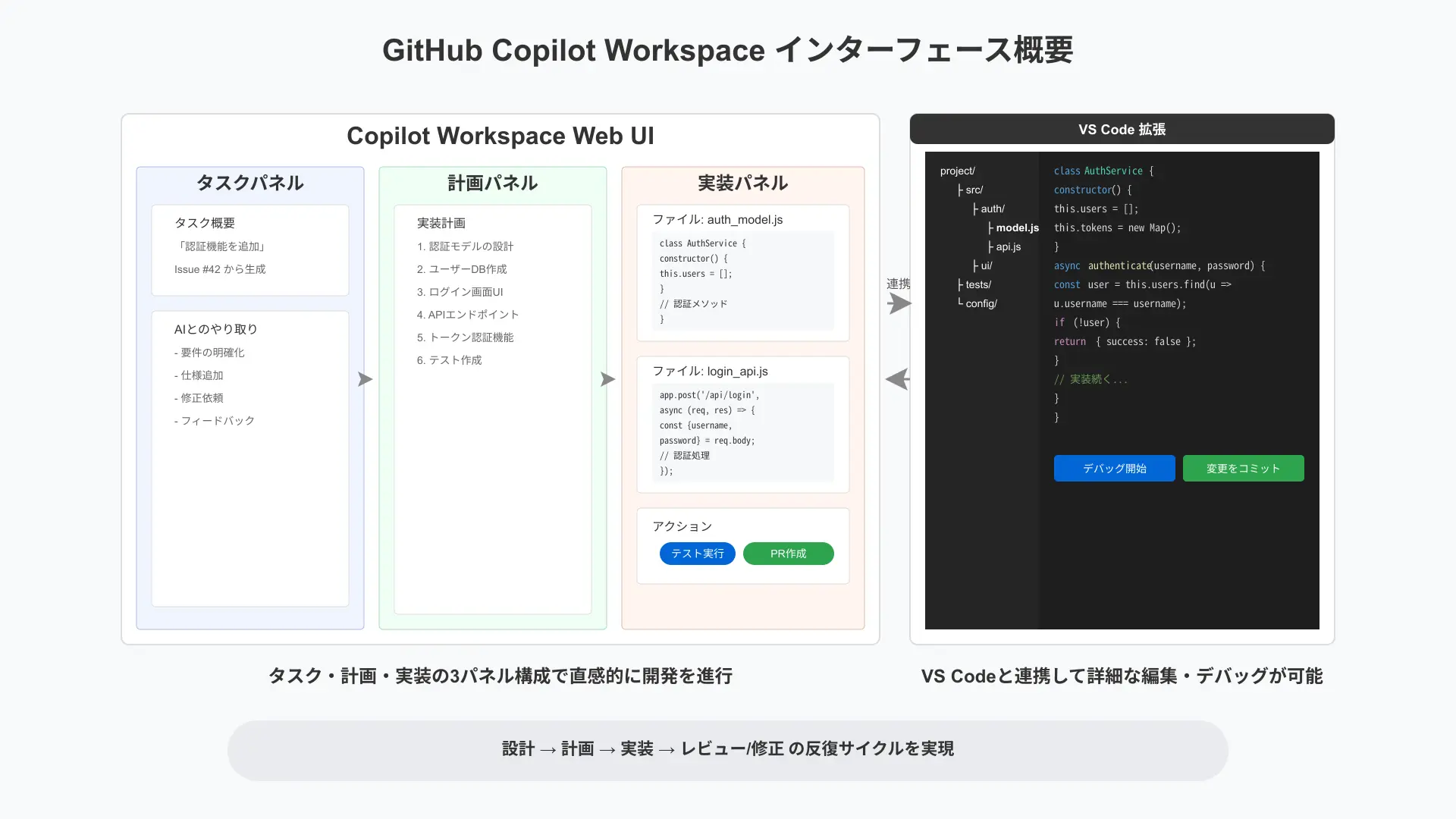Select the タスクパネル heading
This screenshot has height=819, width=1456.
(250, 183)
